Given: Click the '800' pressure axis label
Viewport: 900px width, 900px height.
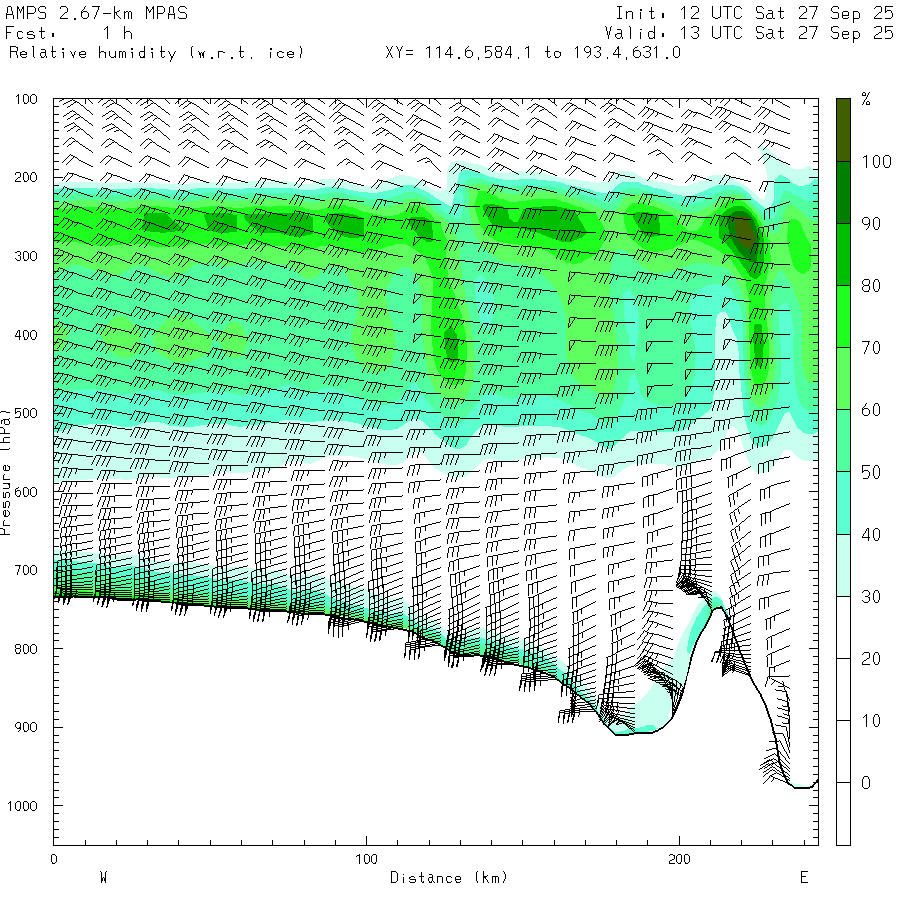Looking at the screenshot, I should tap(26, 649).
